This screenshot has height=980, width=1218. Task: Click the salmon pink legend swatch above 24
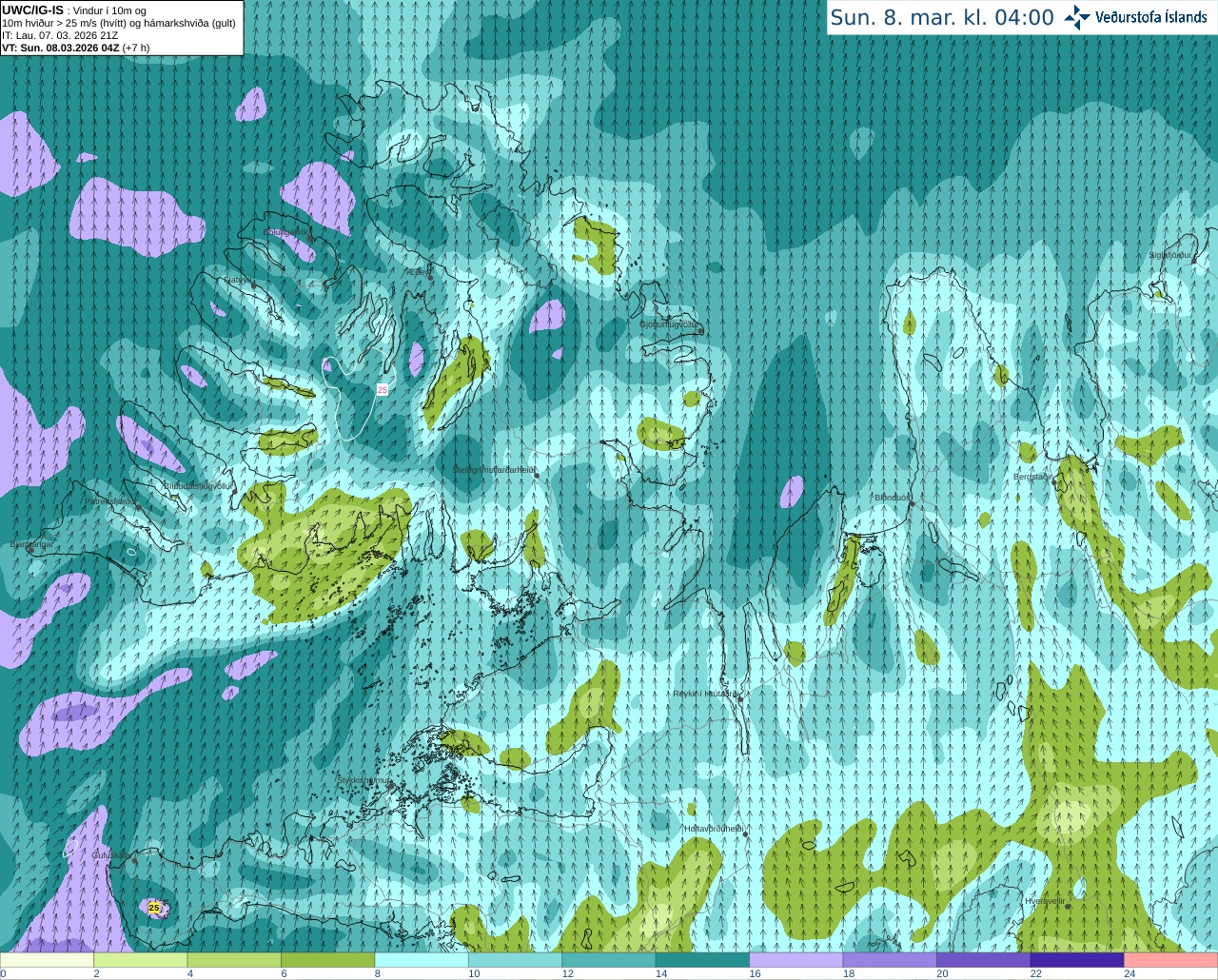1171,960
